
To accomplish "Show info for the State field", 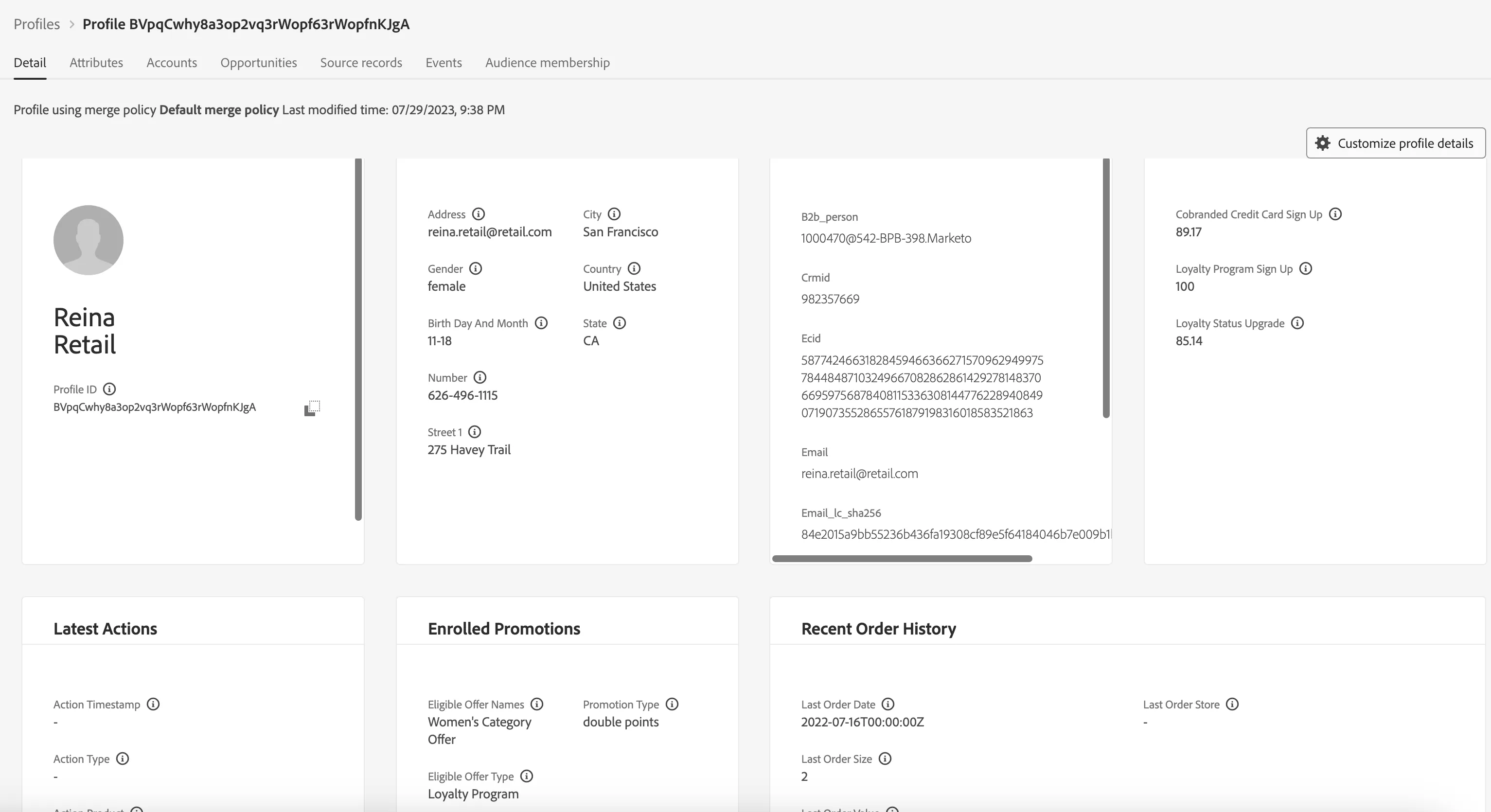I will [x=620, y=323].
